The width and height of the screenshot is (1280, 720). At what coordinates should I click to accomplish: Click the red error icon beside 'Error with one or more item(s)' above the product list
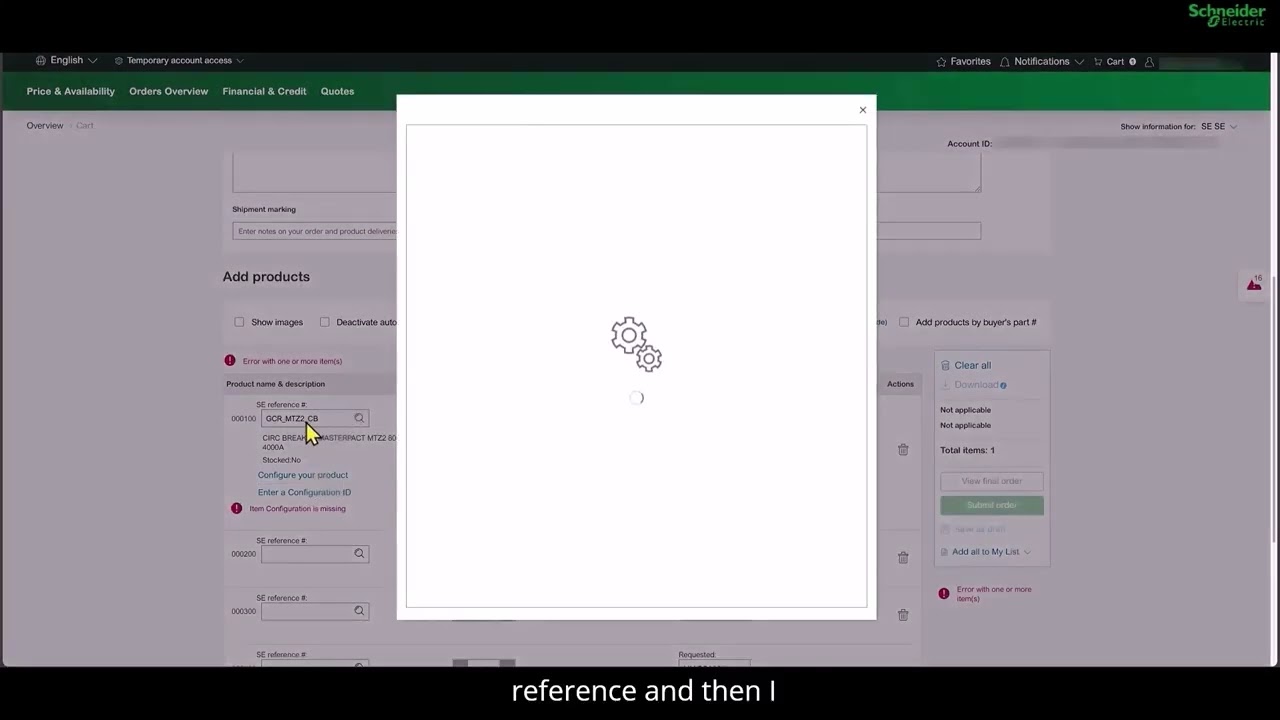point(230,360)
